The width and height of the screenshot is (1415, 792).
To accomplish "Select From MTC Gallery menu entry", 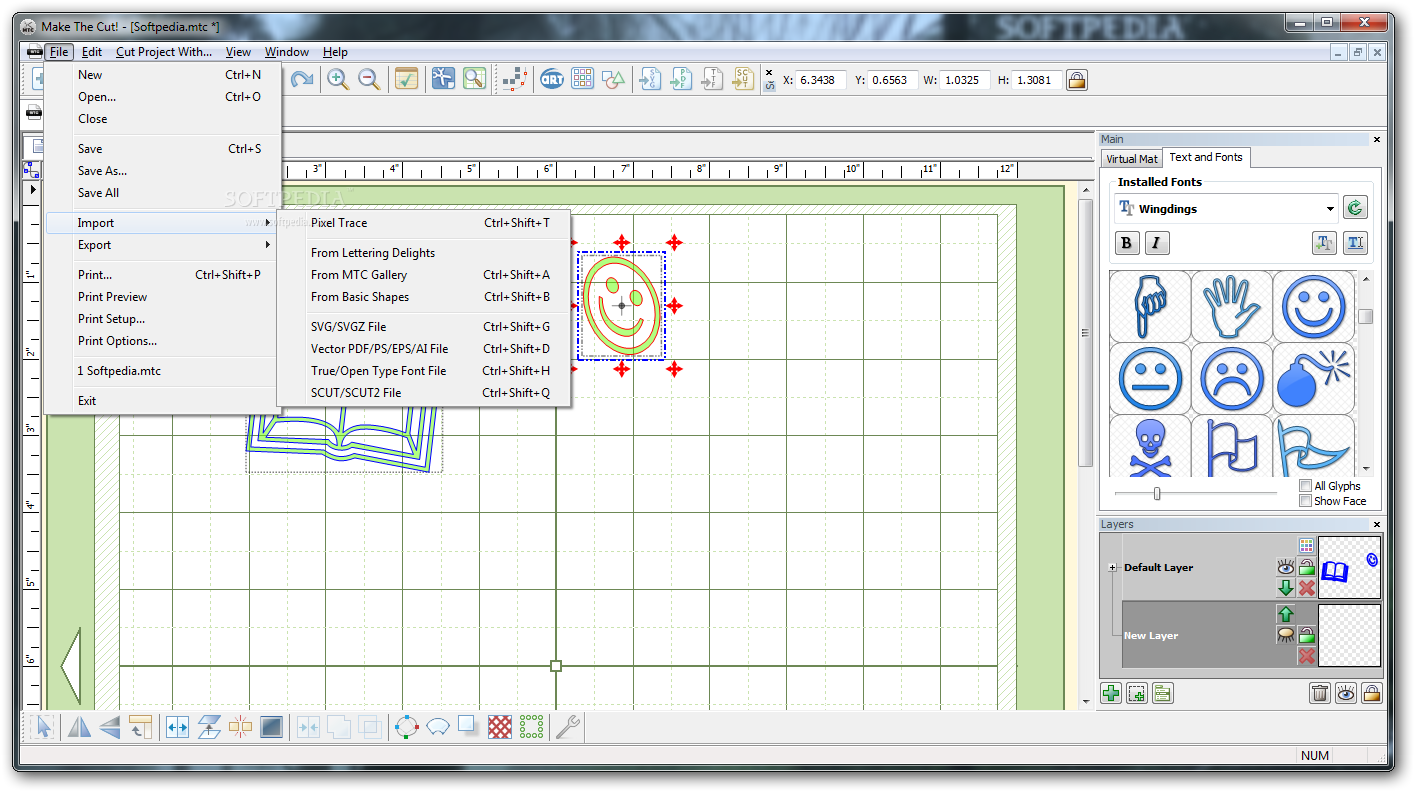I will tap(424, 275).
